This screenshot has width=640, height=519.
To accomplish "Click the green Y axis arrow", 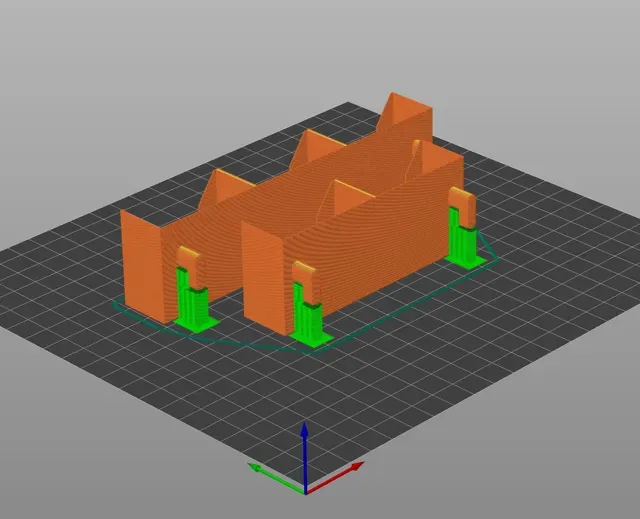I will [276, 478].
